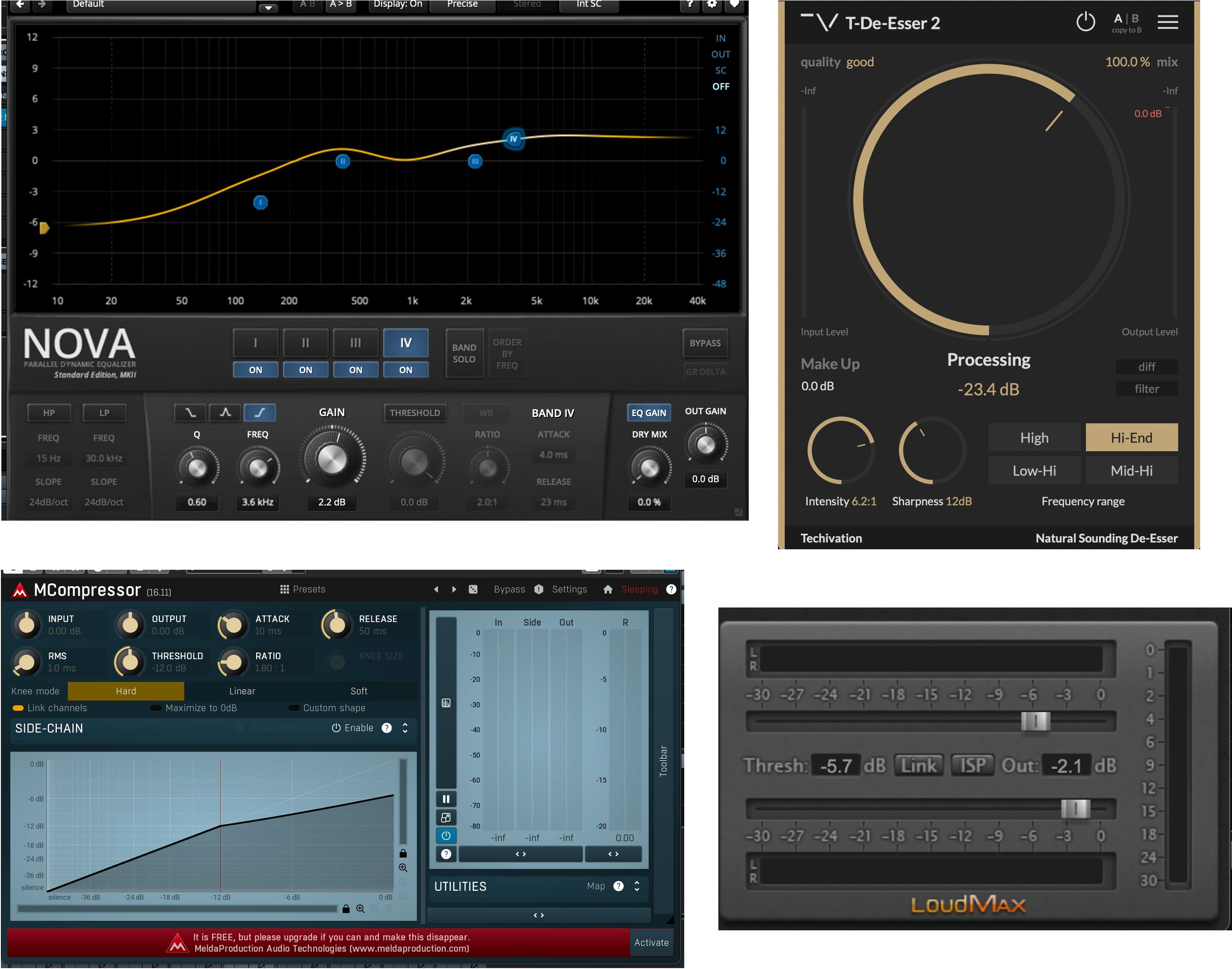Open side-chain help question mark

pyautogui.click(x=386, y=728)
